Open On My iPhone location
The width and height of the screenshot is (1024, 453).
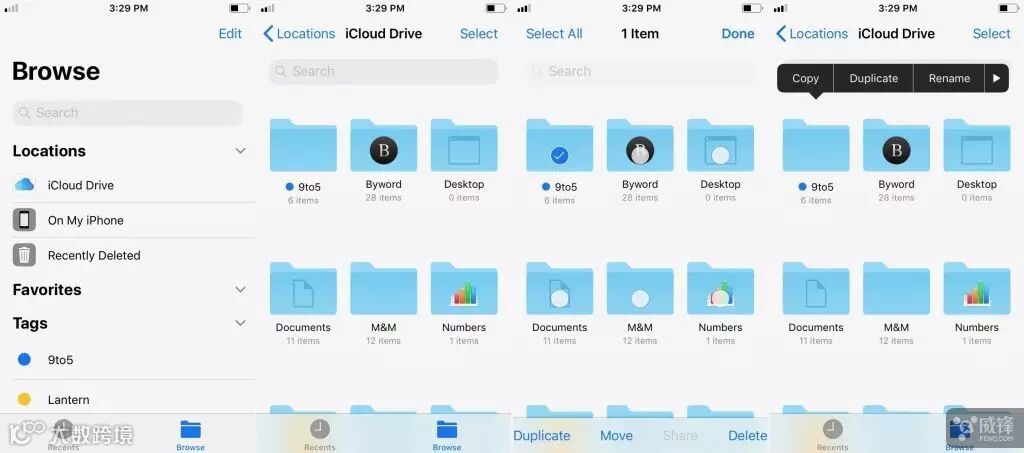click(x=127, y=220)
